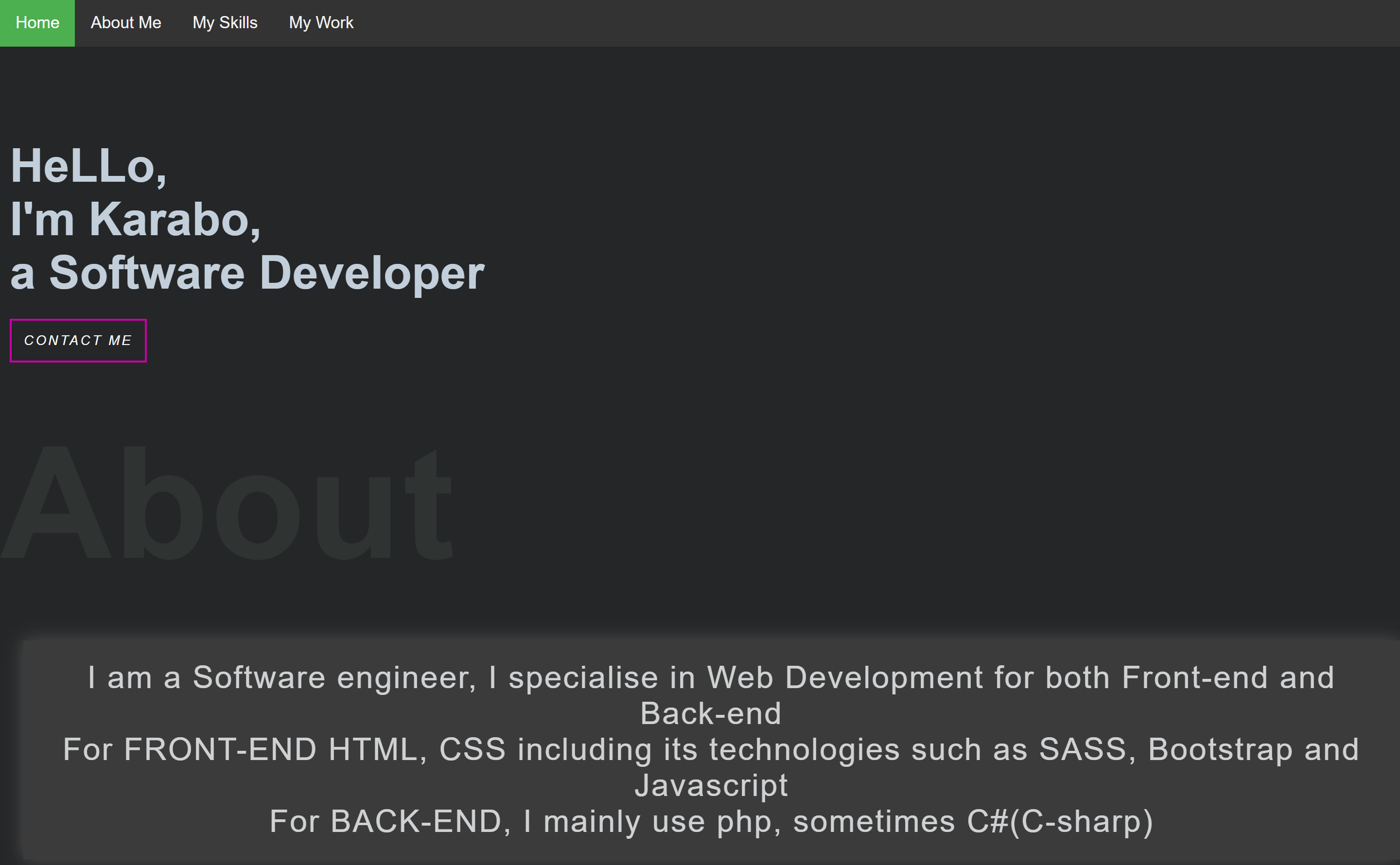Click the word 'SASS' in the paragraph
The height and width of the screenshot is (865, 1400).
click(x=1083, y=750)
